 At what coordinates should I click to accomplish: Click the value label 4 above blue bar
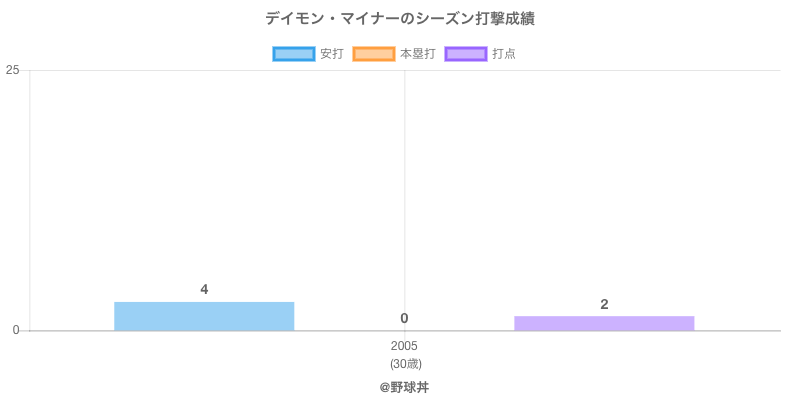coord(204,289)
